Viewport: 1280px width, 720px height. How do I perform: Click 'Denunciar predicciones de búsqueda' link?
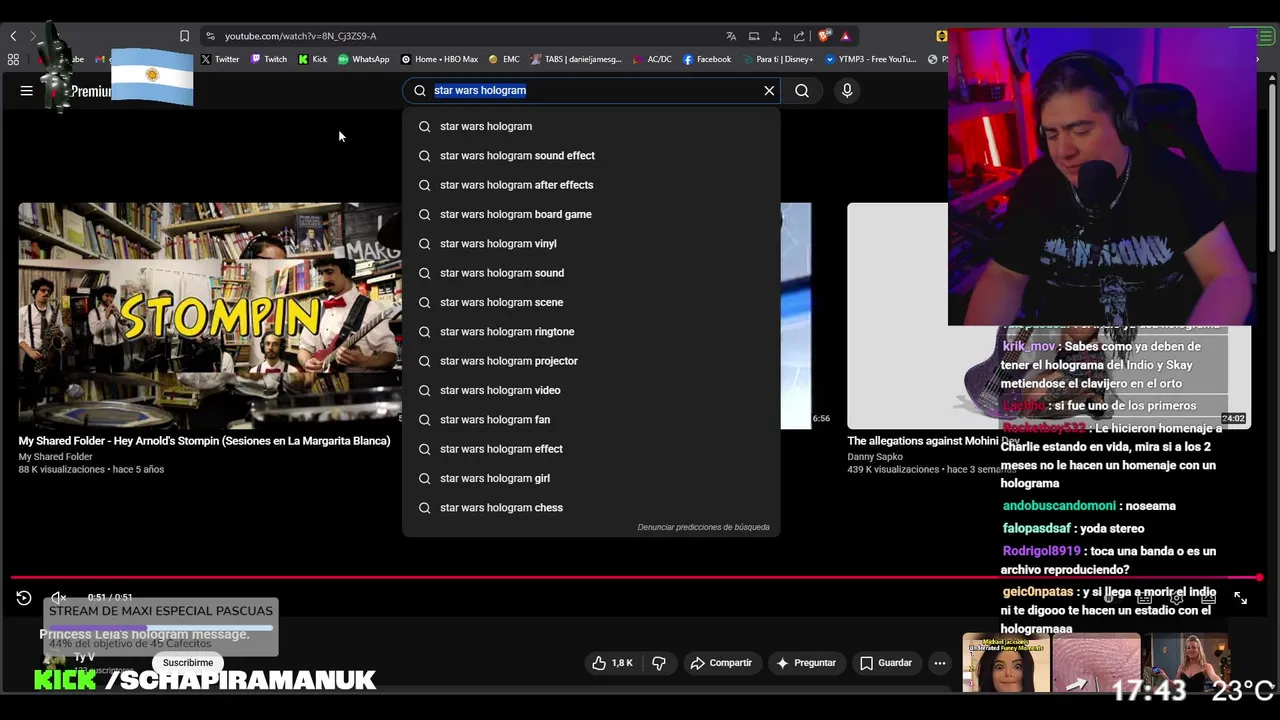pyautogui.click(x=703, y=527)
